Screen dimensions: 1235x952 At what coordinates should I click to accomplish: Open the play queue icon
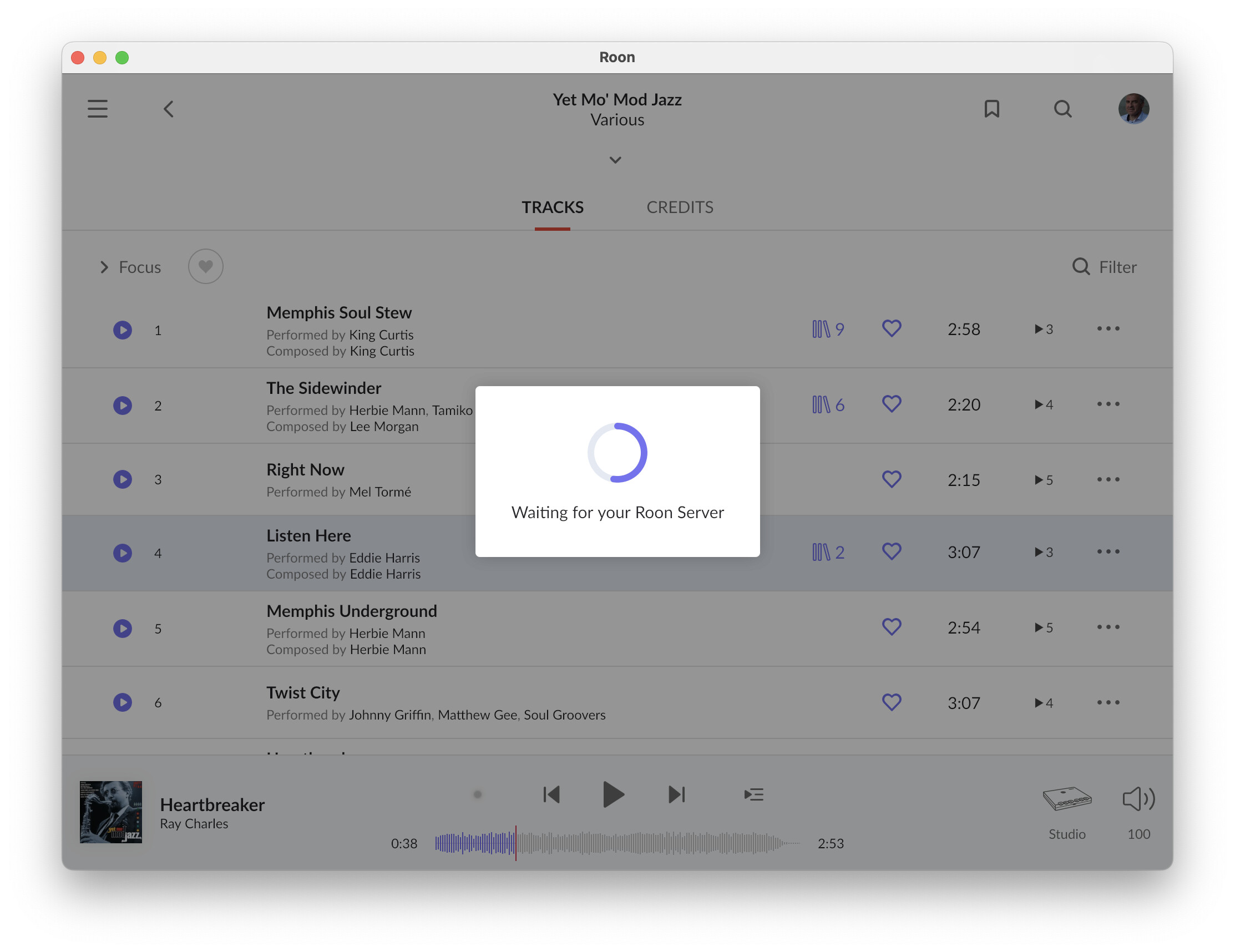pos(753,794)
